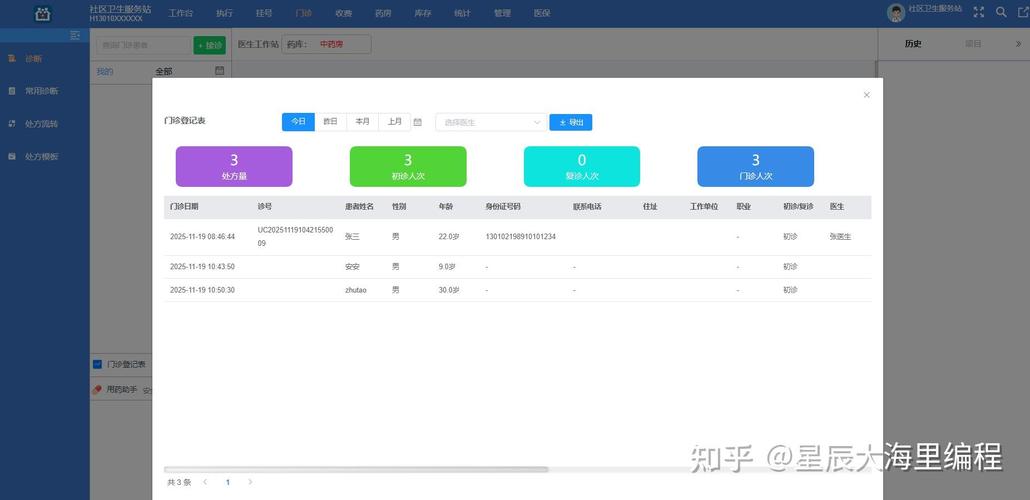Open the 工作台 menu
This screenshot has height=500, width=1030.
pos(181,13)
